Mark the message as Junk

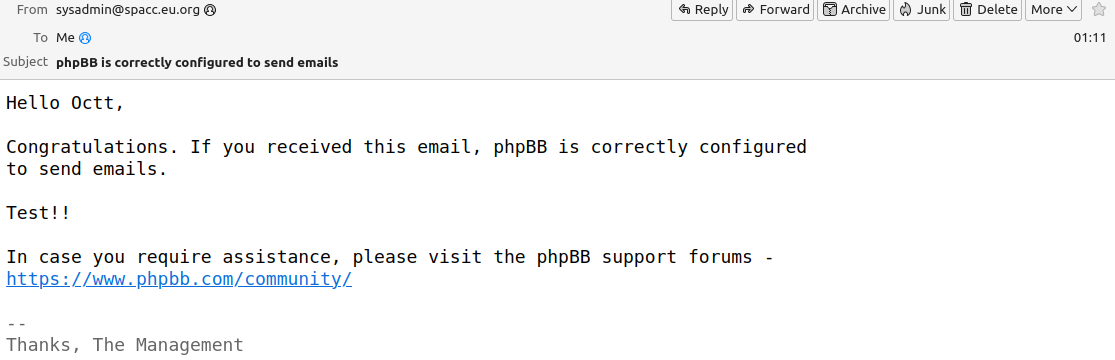point(922,9)
